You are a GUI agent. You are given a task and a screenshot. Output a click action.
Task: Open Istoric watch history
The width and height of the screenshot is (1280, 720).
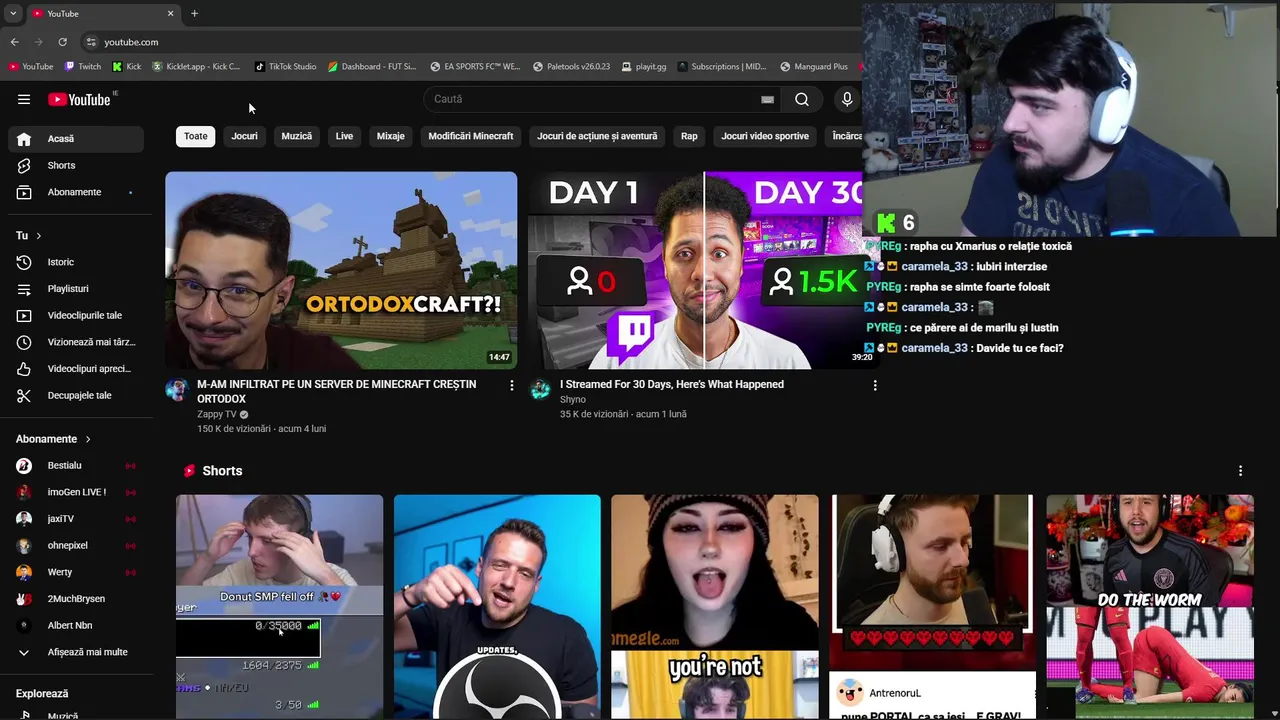point(76,262)
